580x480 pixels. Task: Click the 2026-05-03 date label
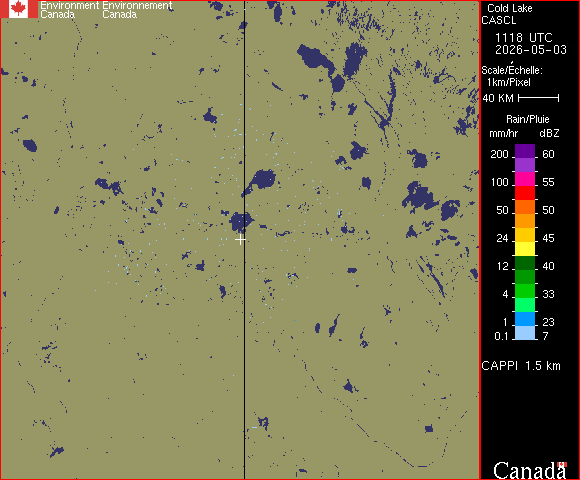pos(531,50)
